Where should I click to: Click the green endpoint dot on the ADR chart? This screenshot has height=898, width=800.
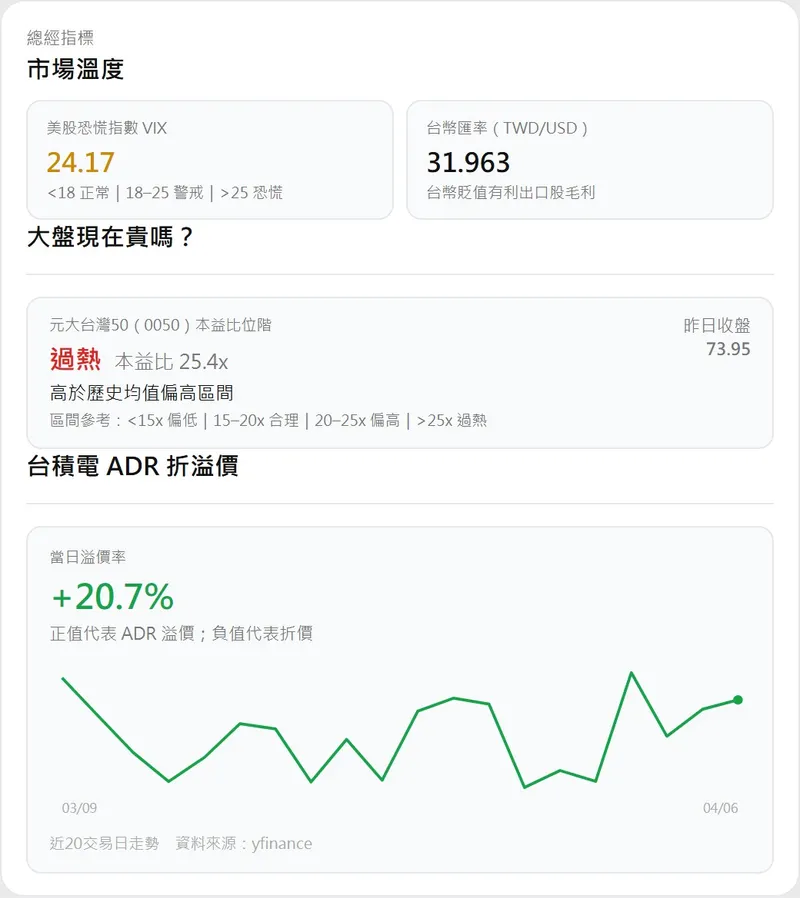738,700
